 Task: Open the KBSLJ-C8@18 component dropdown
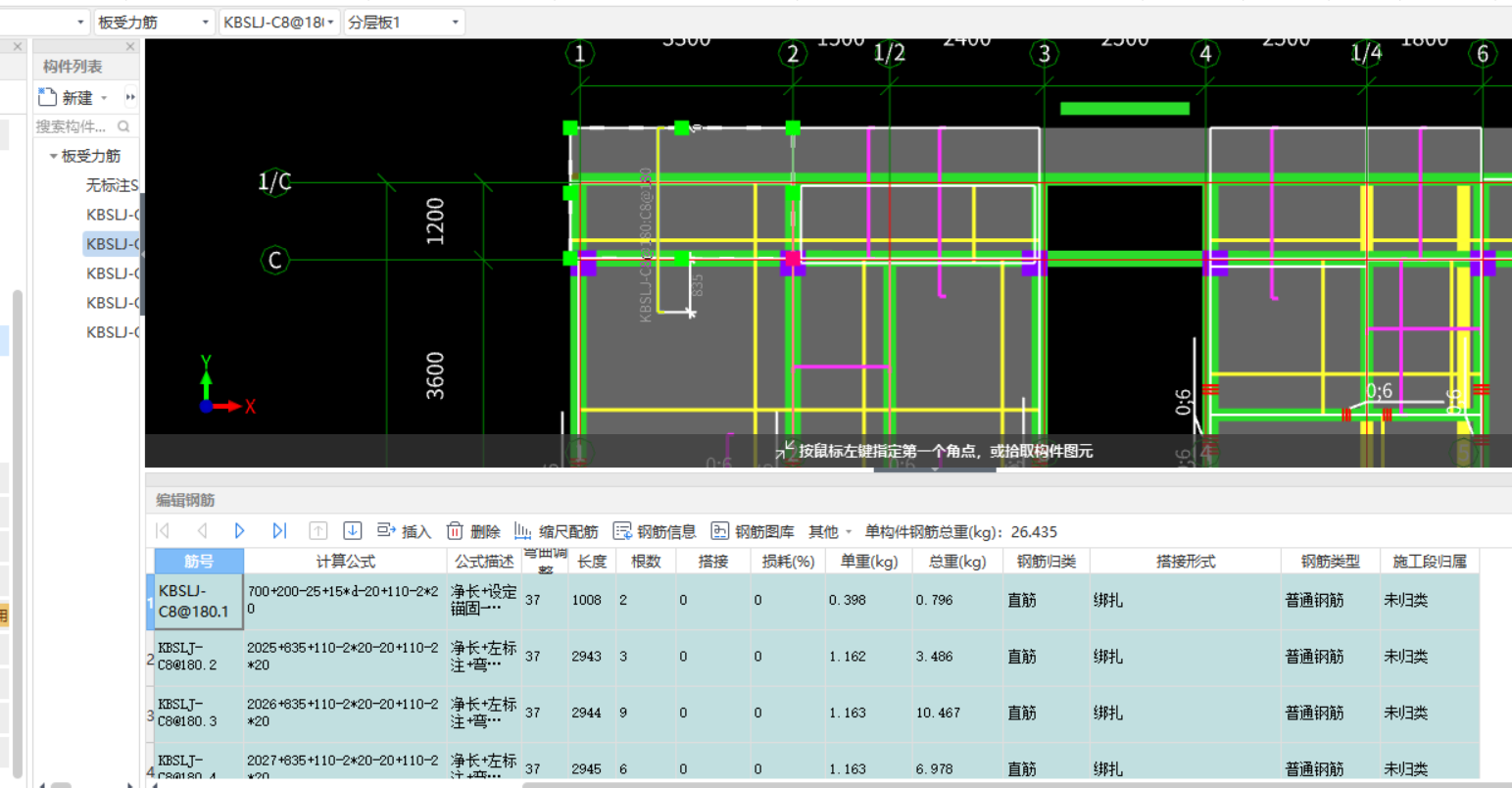279,22
